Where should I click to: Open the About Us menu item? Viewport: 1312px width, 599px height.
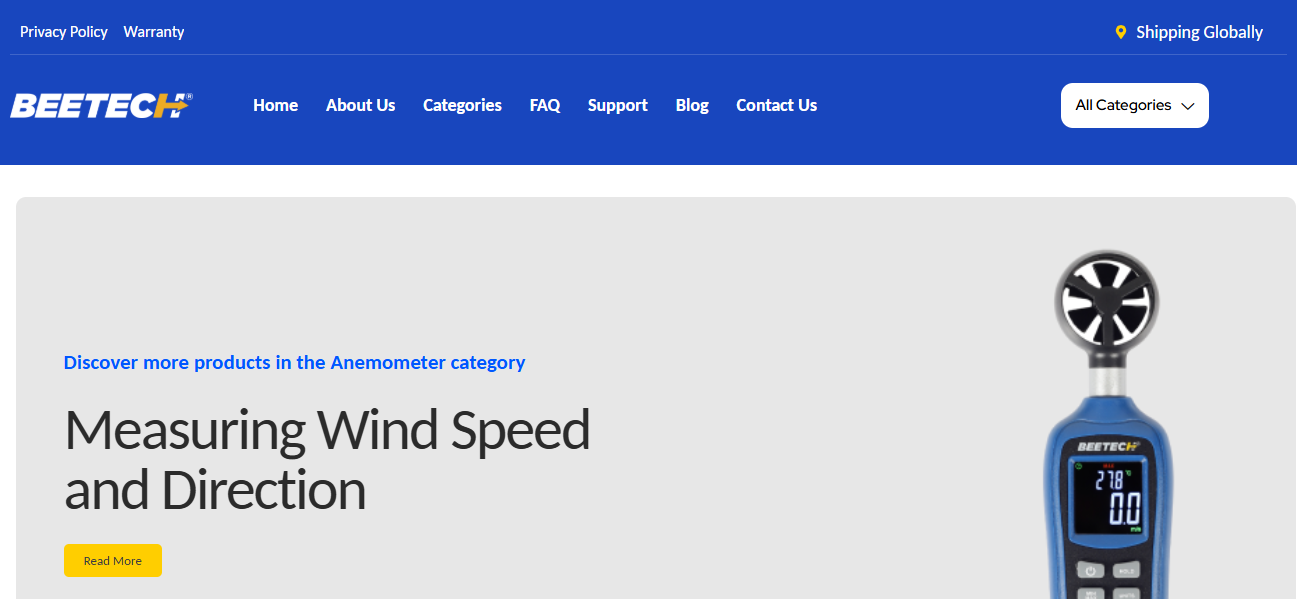(x=360, y=105)
